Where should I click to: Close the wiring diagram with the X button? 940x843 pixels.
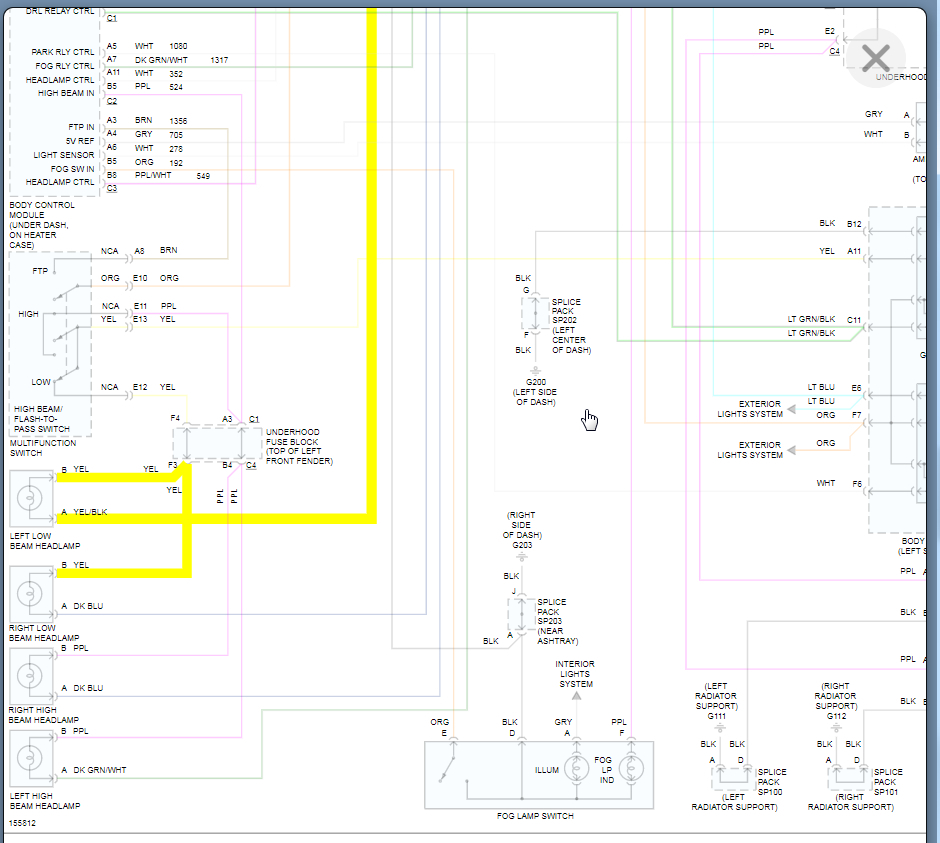point(876,58)
